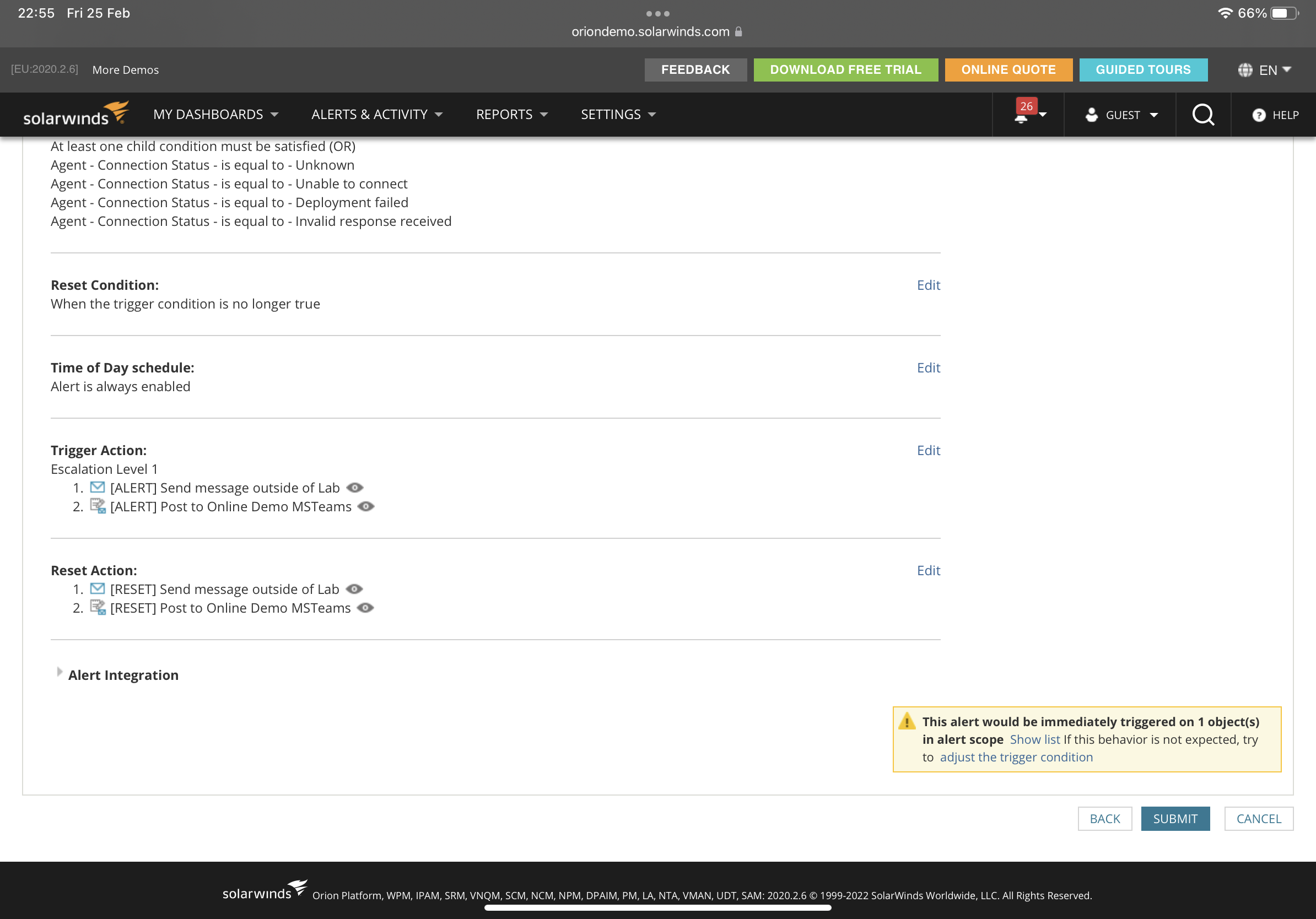1316x919 pixels.
Task: Click the browser address bar URL
Action: coord(650,31)
